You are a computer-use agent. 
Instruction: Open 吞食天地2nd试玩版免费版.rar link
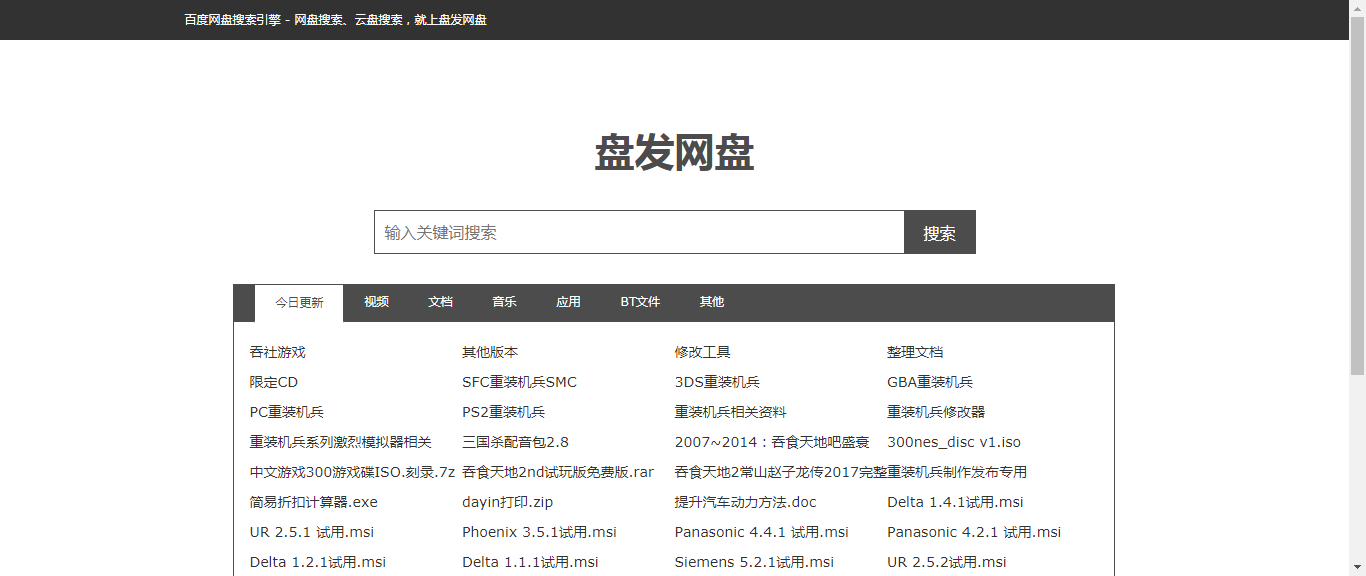pyautogui.click(x=558, y=472)
